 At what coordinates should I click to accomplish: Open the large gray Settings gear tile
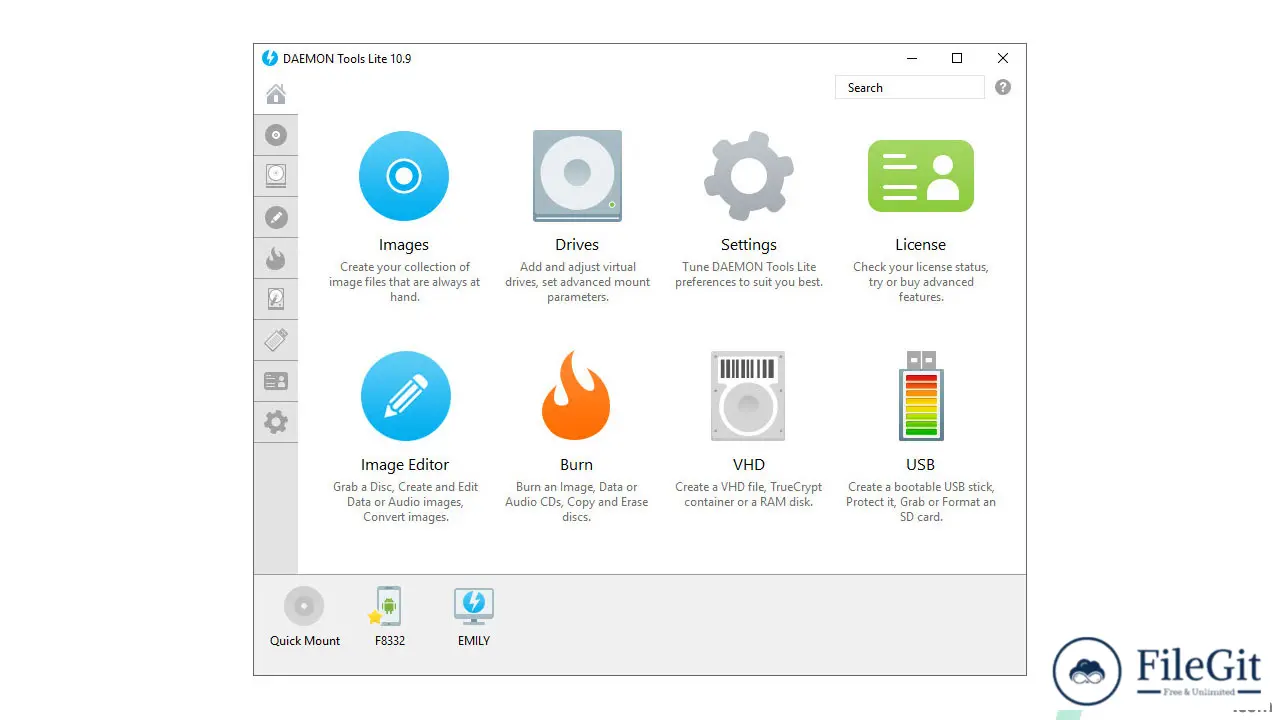[749, 176]
